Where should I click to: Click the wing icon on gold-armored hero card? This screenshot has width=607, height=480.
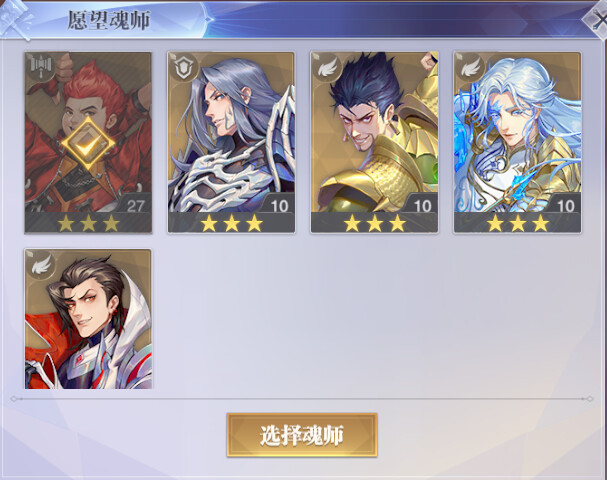tap(326, 68)
